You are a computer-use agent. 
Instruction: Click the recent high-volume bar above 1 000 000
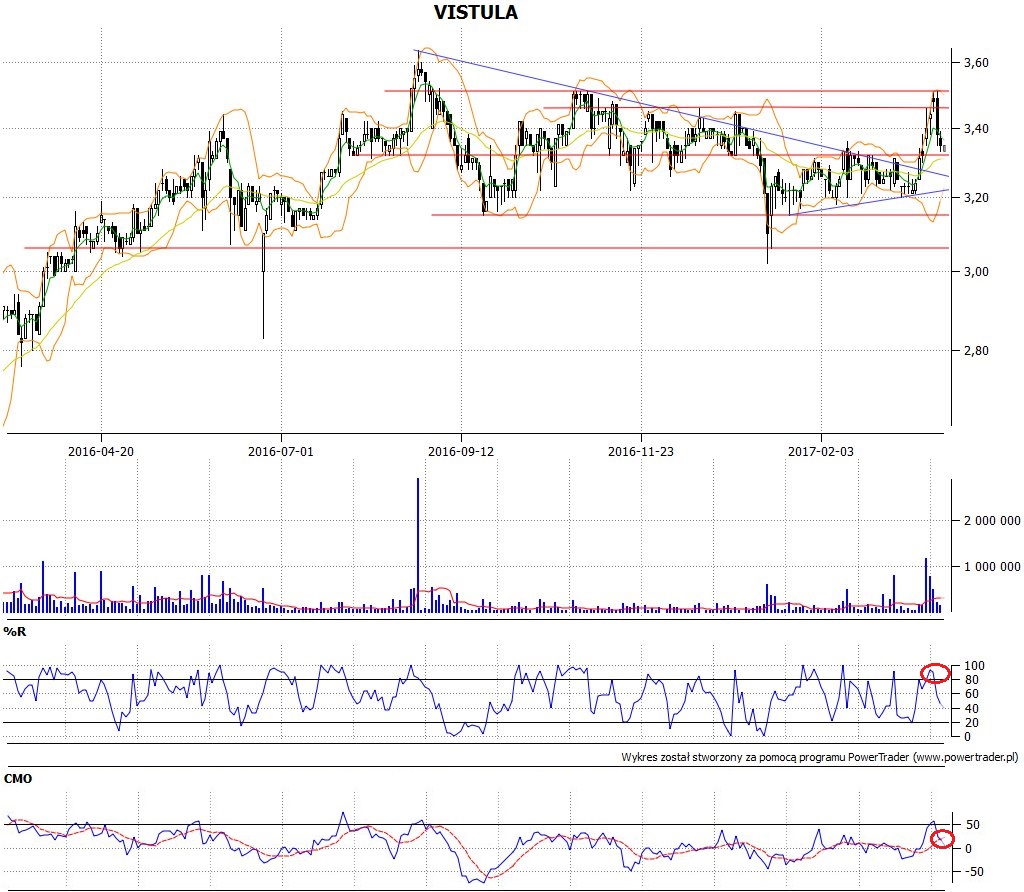click(926, 585)
